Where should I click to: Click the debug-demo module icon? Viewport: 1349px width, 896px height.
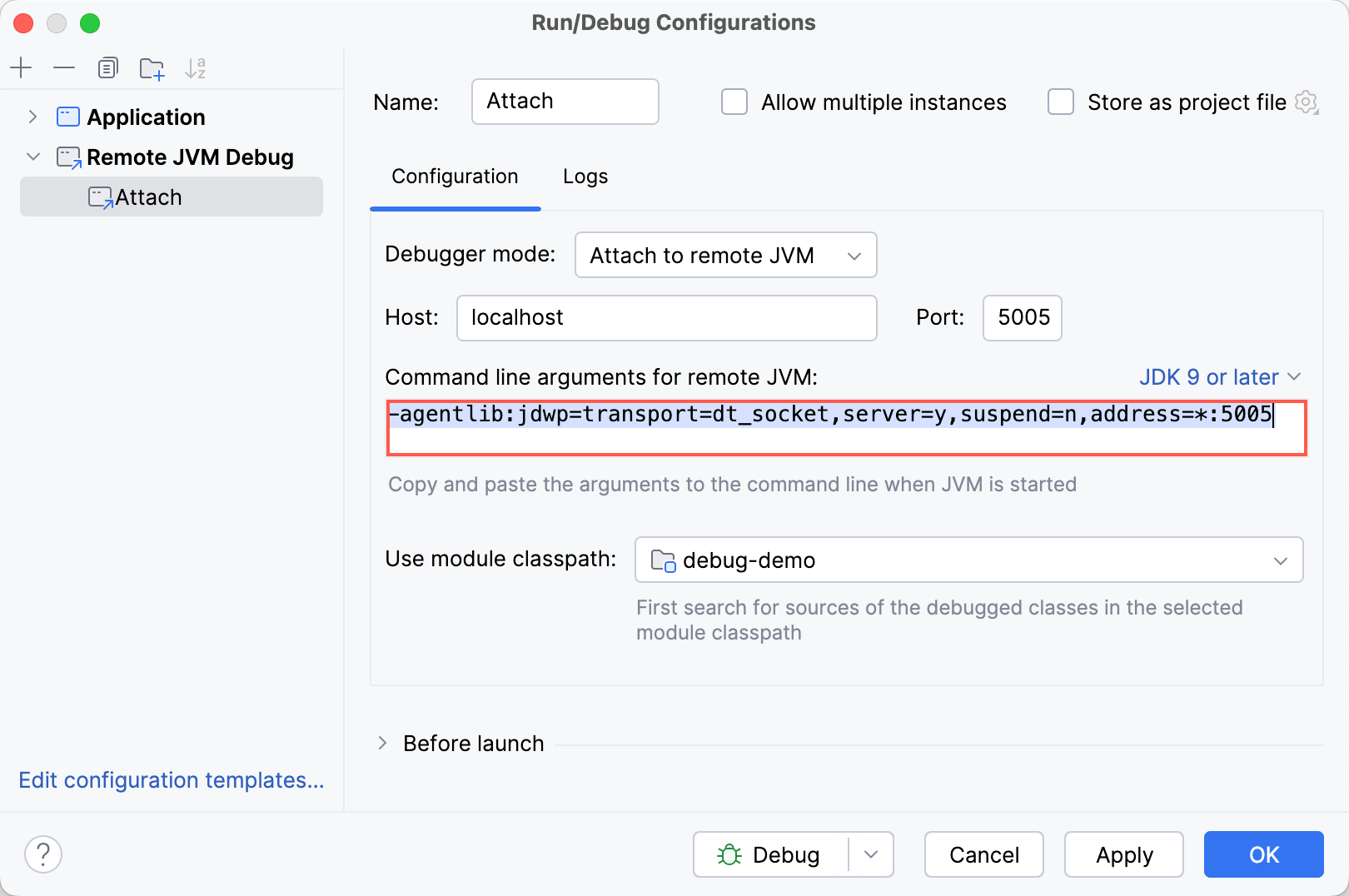(662, 560)
